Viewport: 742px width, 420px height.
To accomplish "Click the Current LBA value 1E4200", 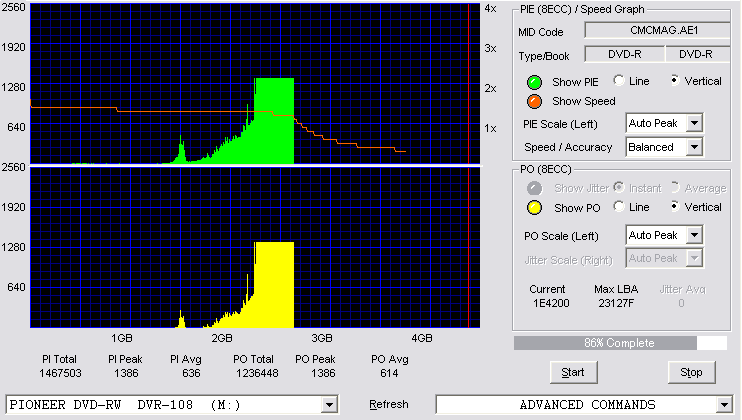I will (x=551, y=303).
